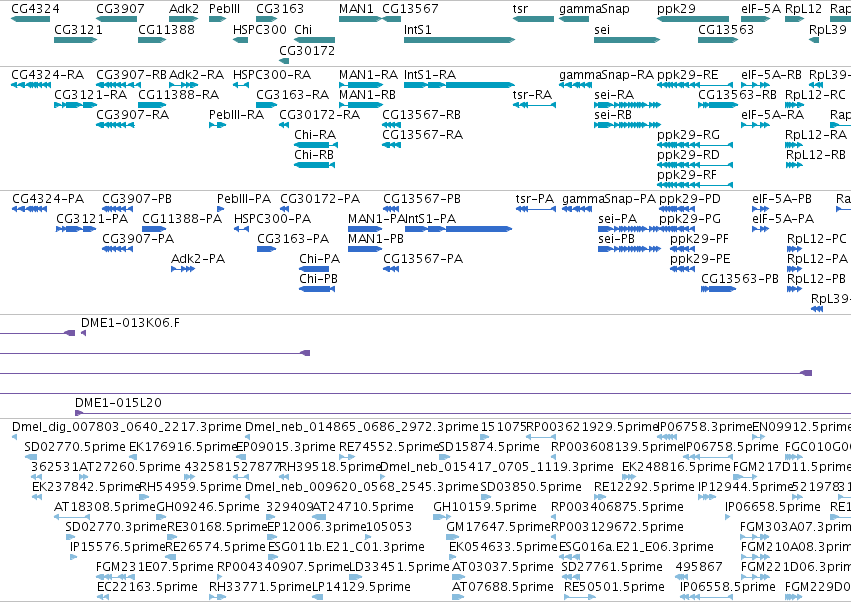
Task: Click the CG30172-PA protein label
Action: (320, 199)
